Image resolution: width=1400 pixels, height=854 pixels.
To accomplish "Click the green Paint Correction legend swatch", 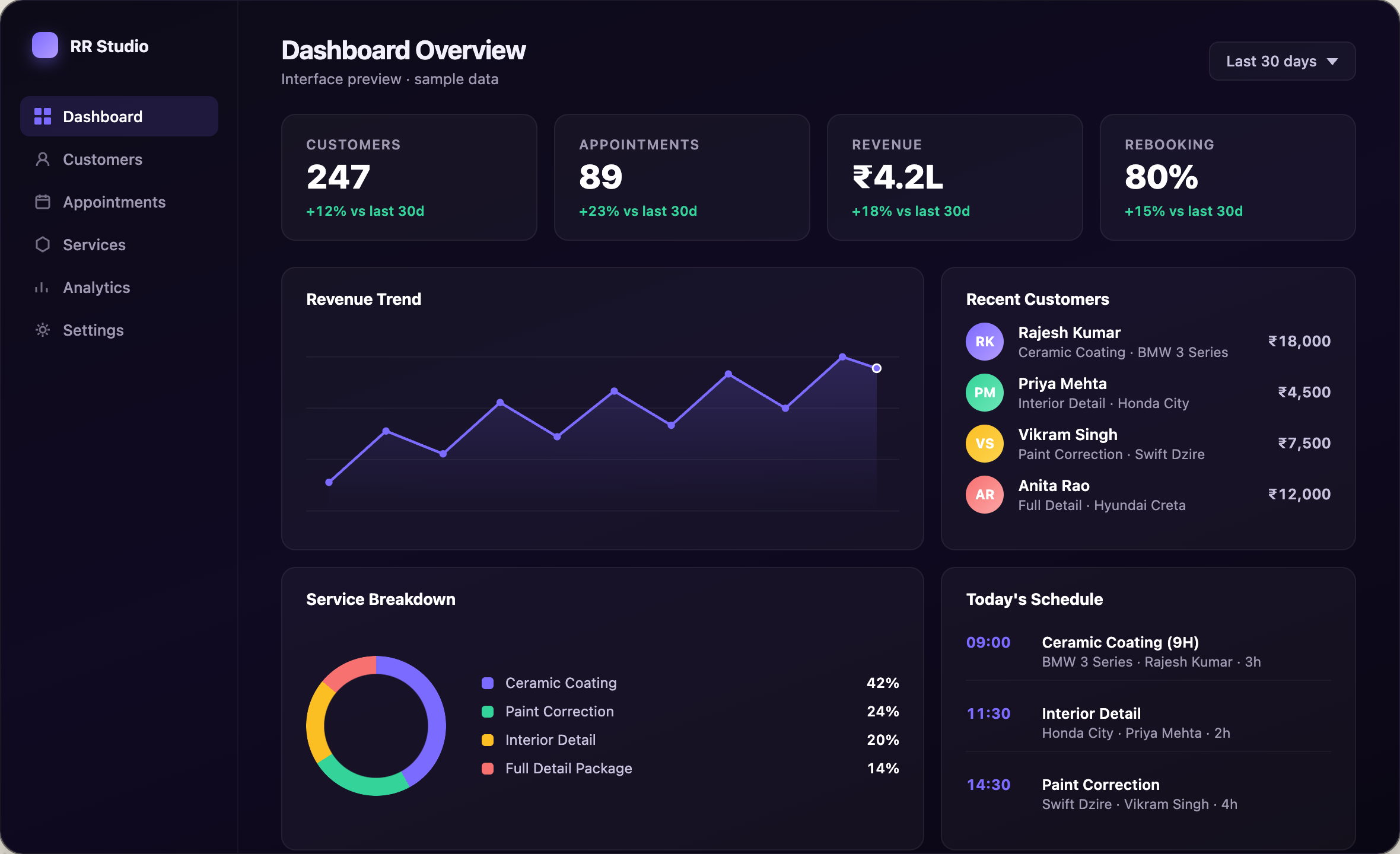I will pos(488,712).
